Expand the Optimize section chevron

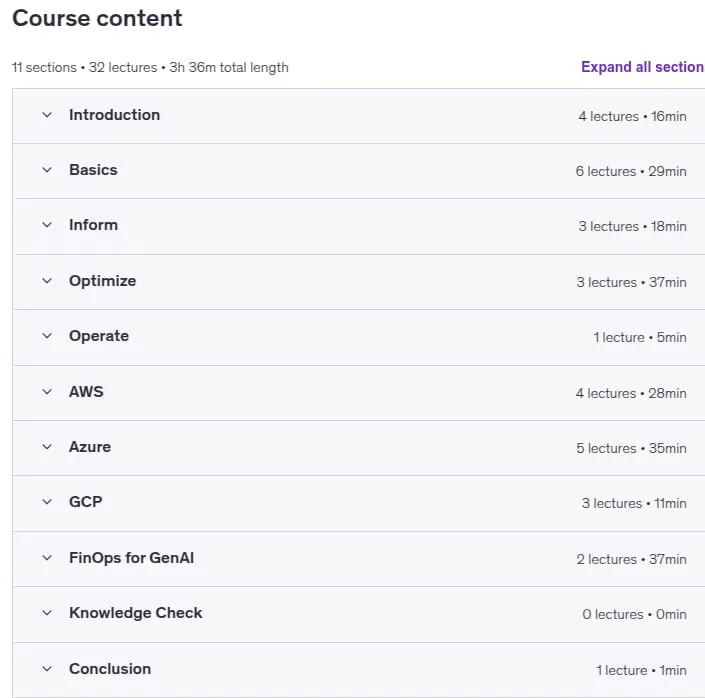pyautogui.click(x=47, y=281)
